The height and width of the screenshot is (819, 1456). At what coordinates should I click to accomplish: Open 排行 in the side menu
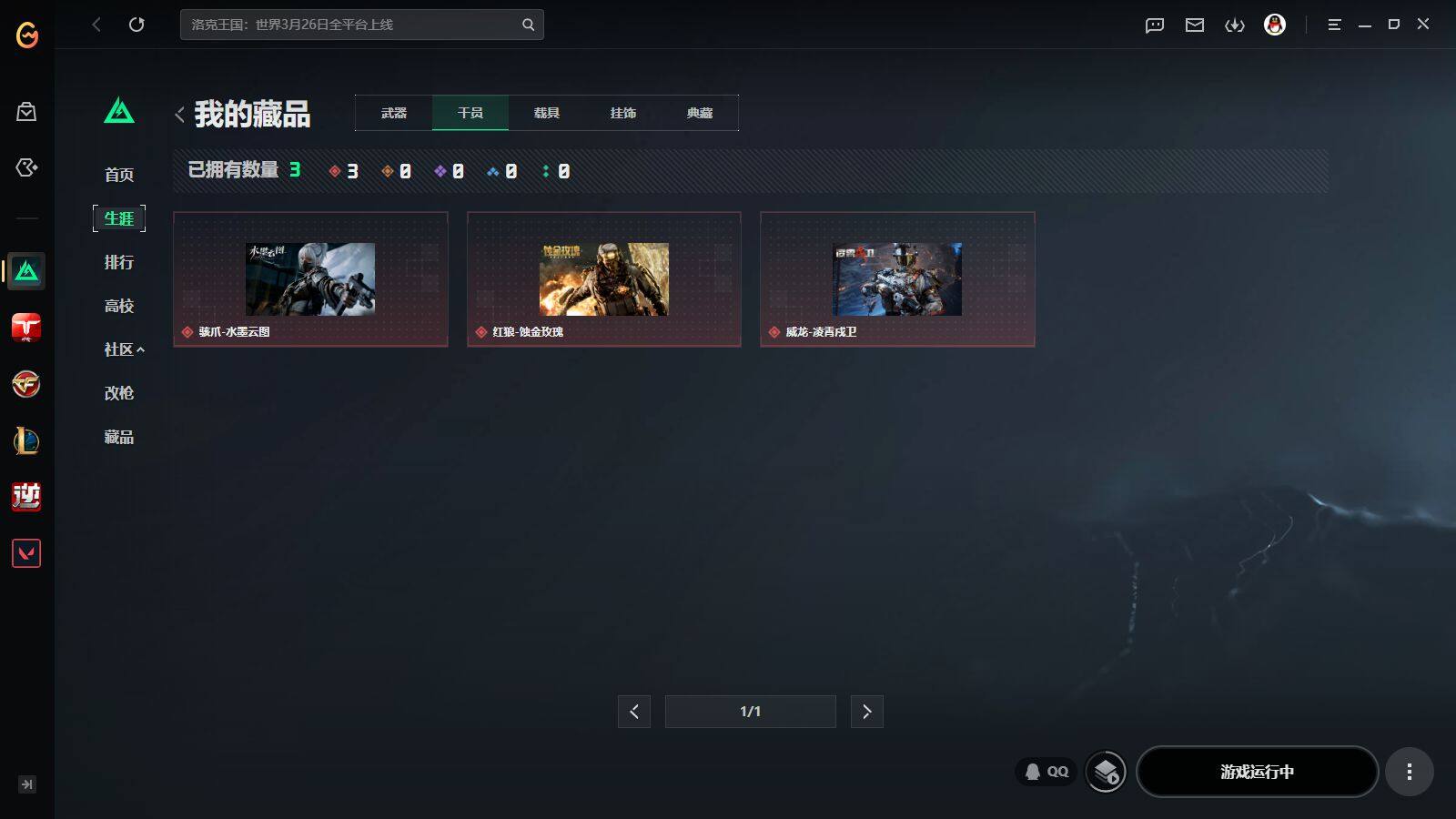pos(119,262)
